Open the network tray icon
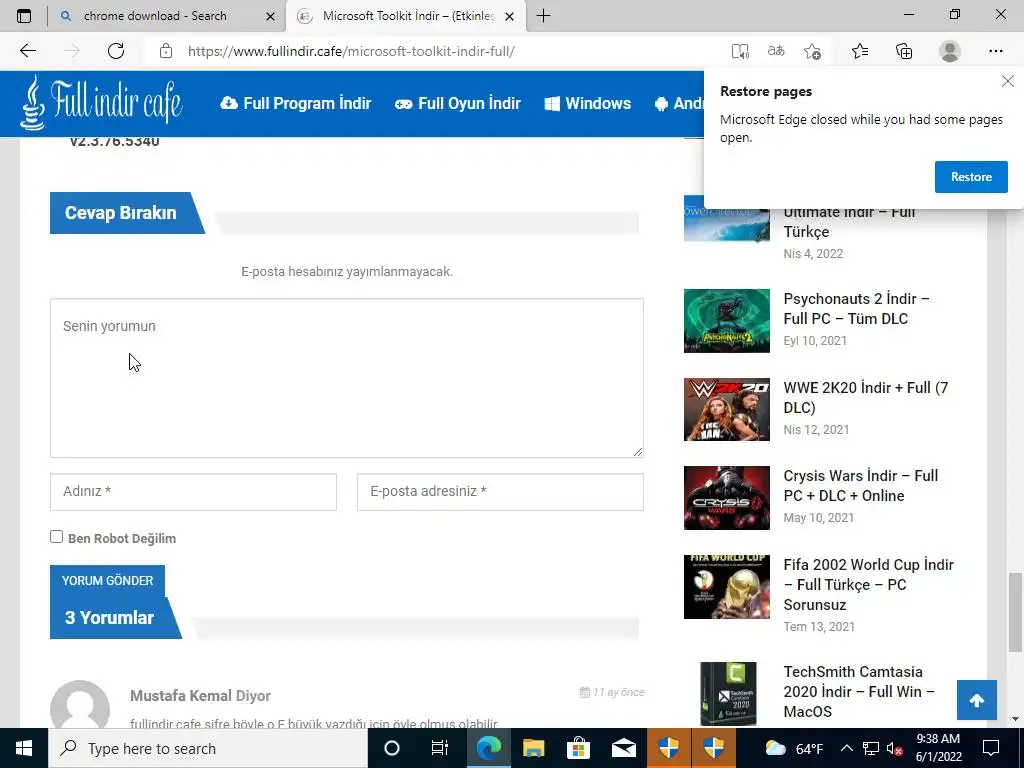This screenshot has width=1024, height=768. [x=871, y=748]
